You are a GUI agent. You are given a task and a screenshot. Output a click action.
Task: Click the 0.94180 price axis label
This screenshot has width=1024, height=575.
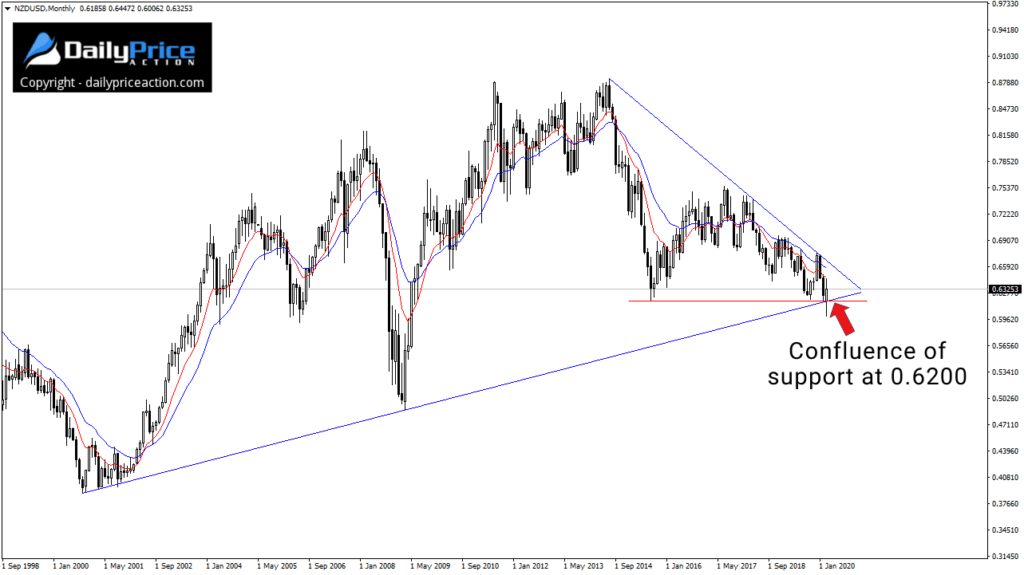coord(1006,30)
